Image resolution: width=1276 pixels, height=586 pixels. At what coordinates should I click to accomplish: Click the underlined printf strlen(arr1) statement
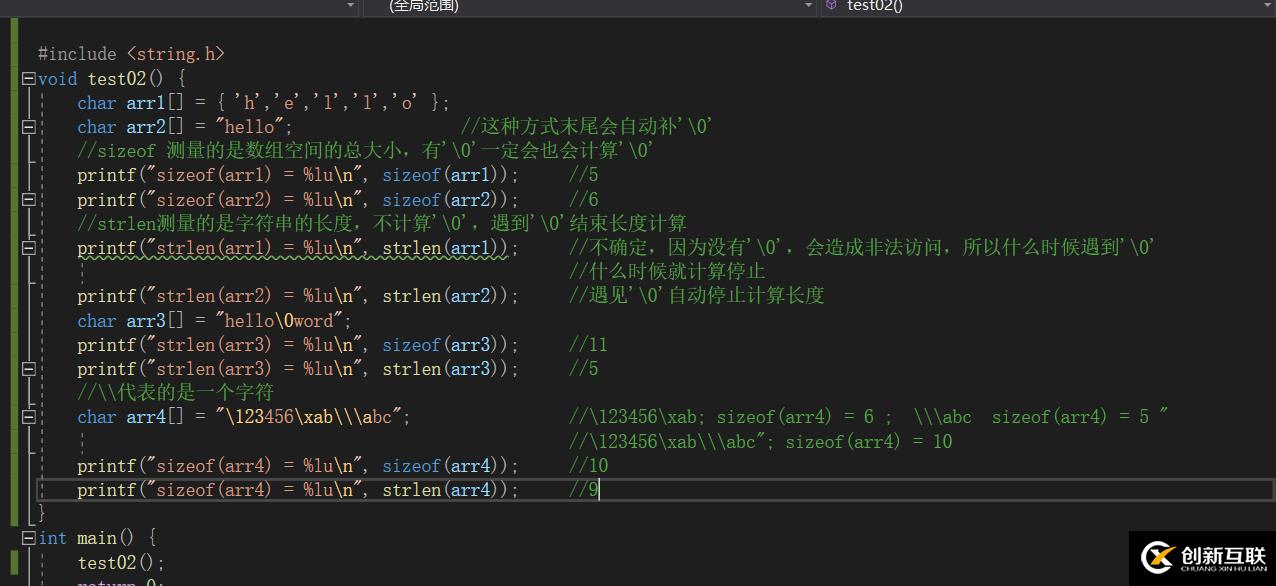(x=299, y=248)
